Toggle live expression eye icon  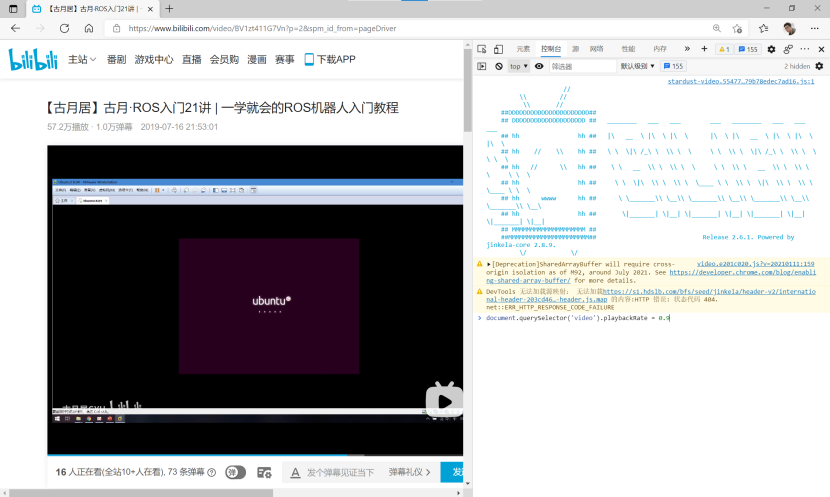[539, 66]
